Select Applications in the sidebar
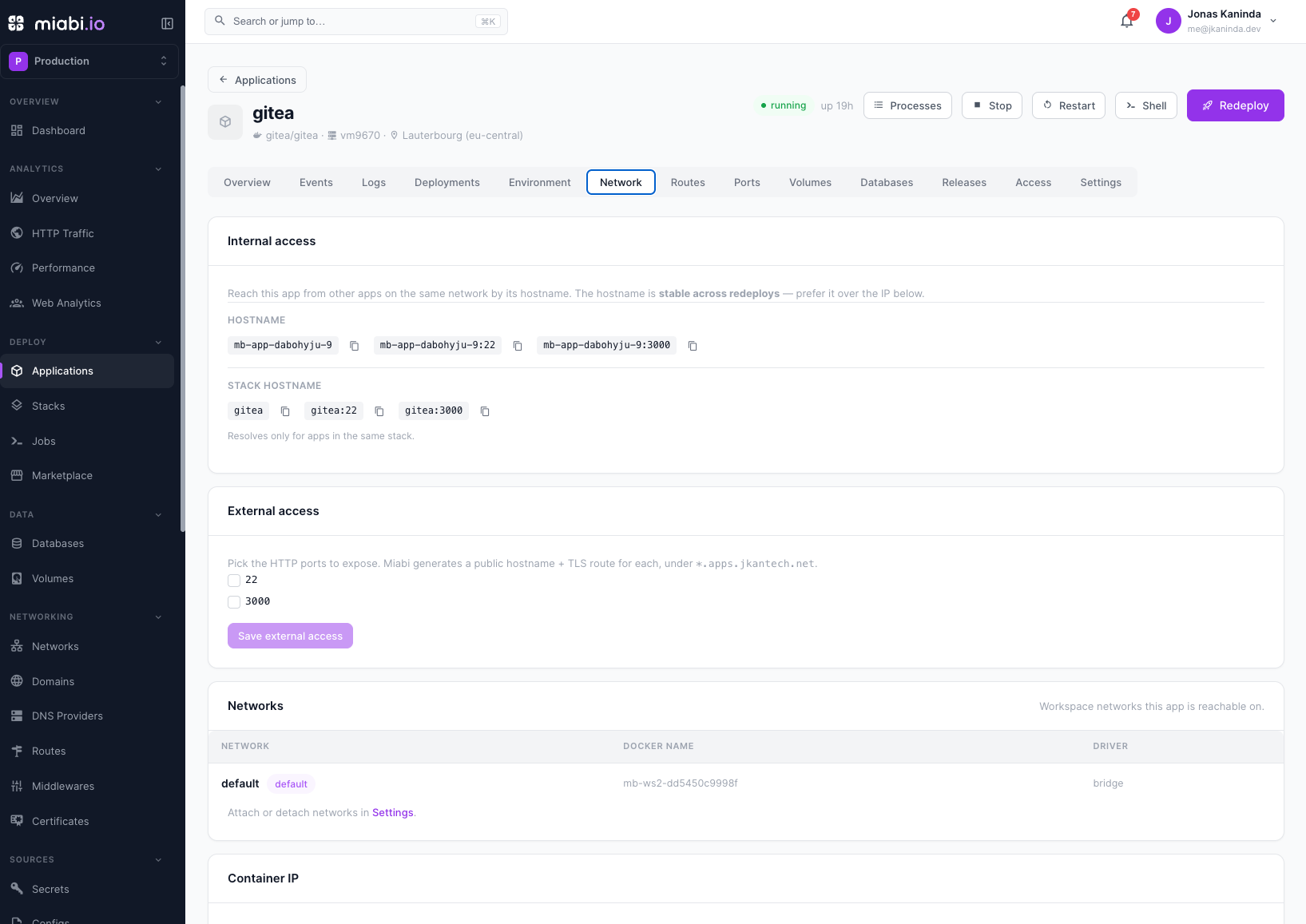 coord(87,371)
